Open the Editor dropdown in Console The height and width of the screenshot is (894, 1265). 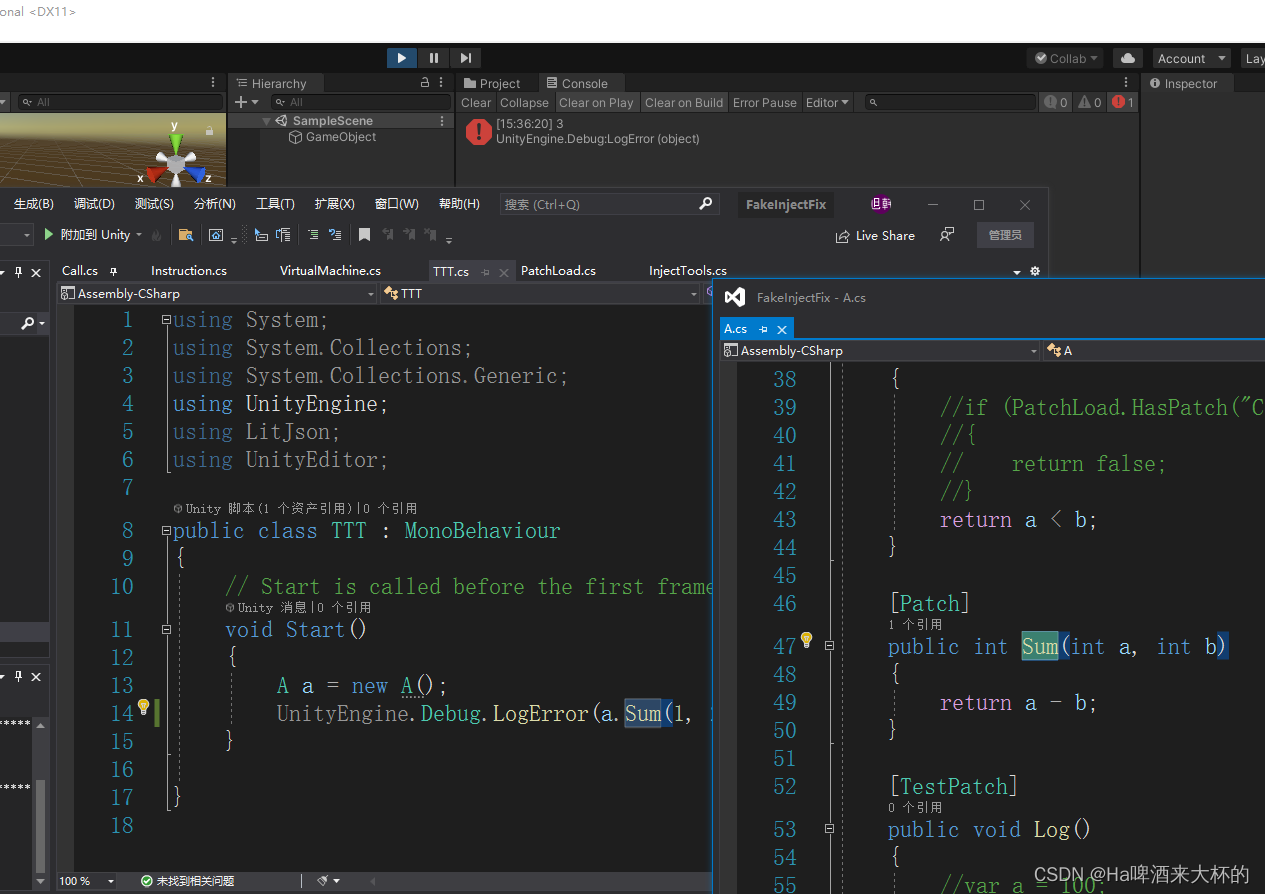(827, 102)
